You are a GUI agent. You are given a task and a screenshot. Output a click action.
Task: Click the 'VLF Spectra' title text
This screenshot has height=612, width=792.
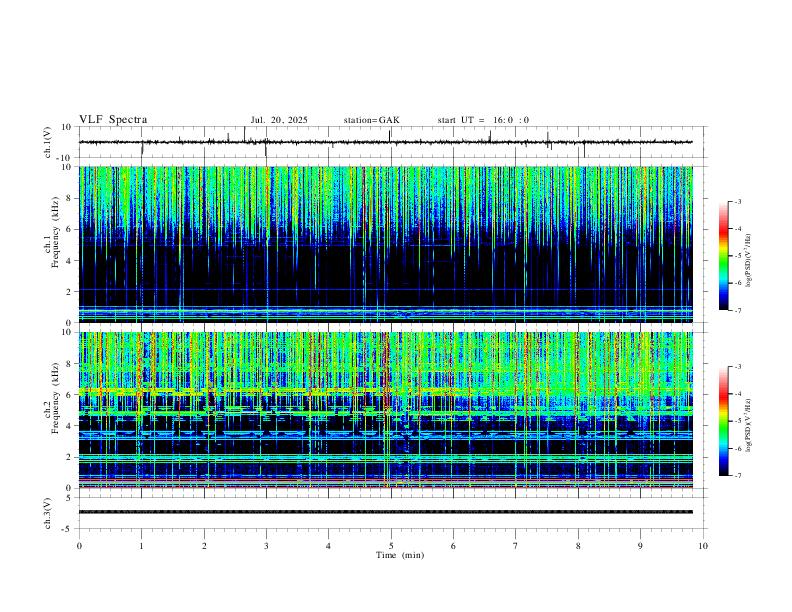click(x=113, y=120)
